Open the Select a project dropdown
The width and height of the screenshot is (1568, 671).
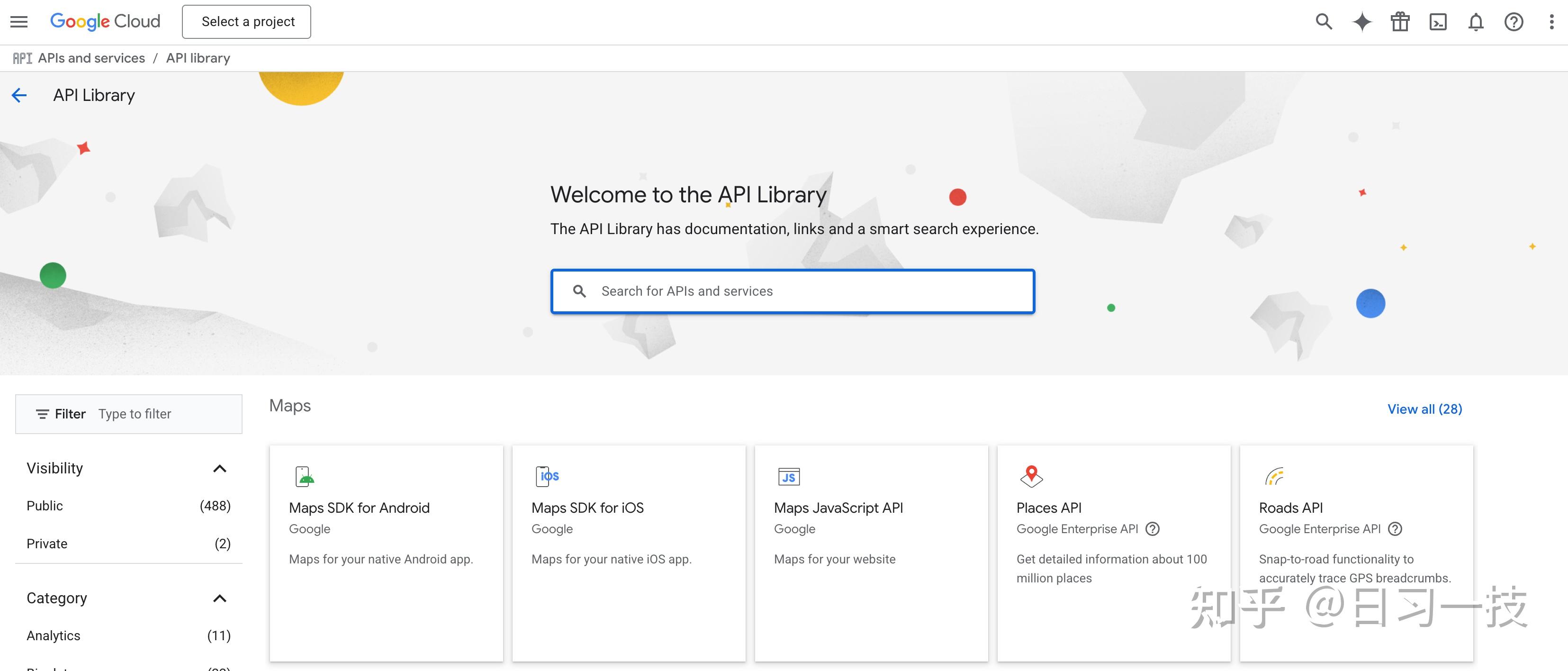click(x=246, y=22)
